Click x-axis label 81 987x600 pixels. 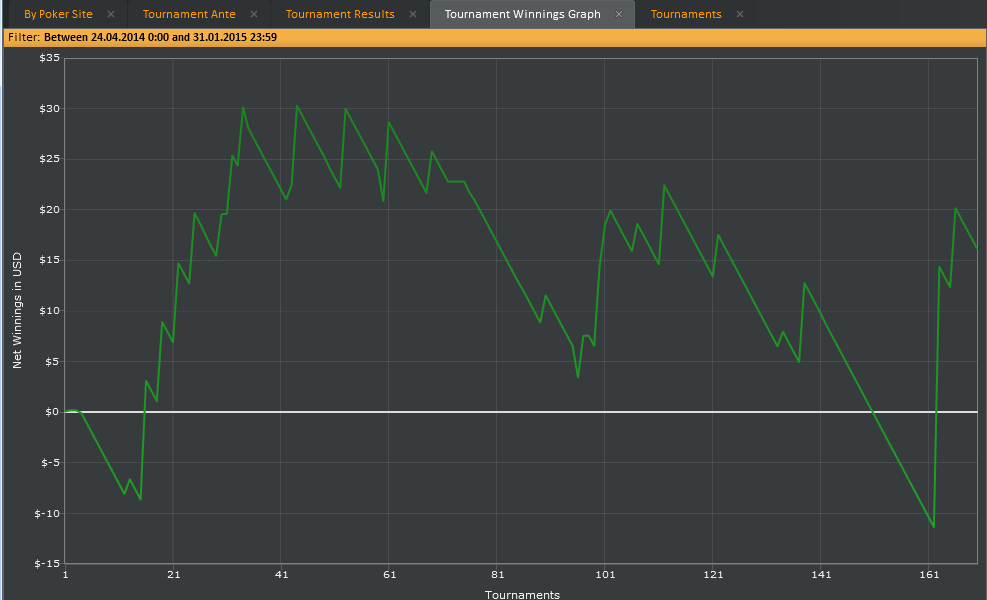498,574
